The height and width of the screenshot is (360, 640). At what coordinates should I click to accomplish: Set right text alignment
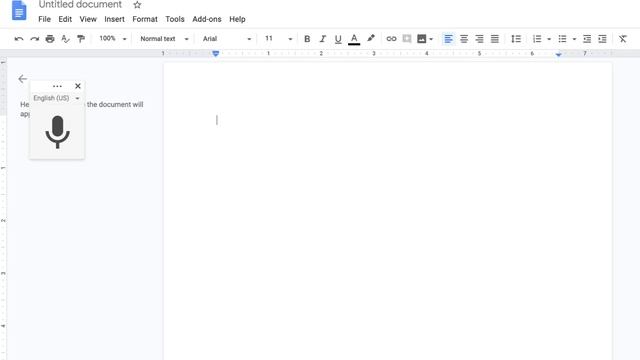pyautogui.click(x=479, y=39)
